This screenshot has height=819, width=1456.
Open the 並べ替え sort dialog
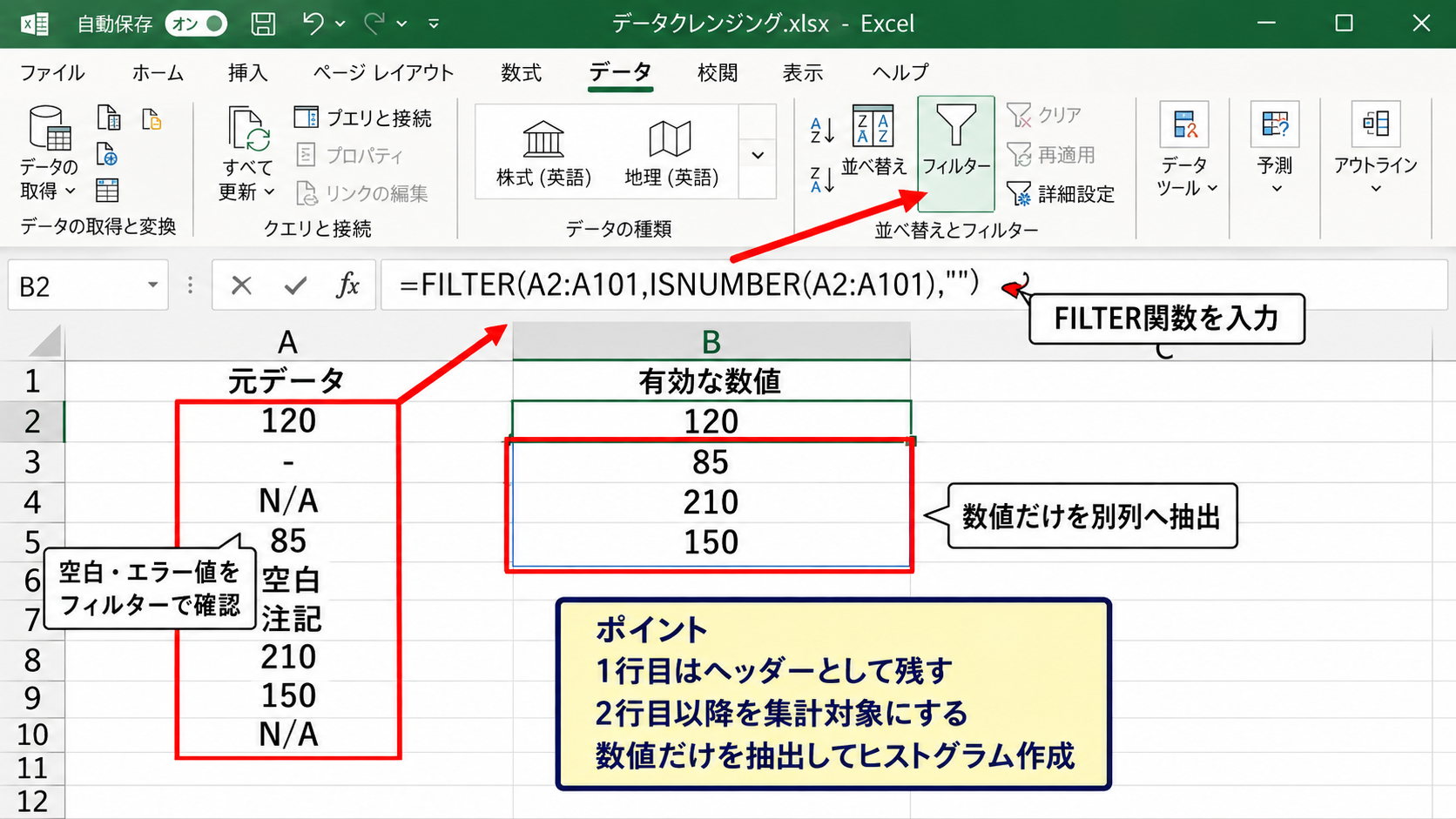873,142
